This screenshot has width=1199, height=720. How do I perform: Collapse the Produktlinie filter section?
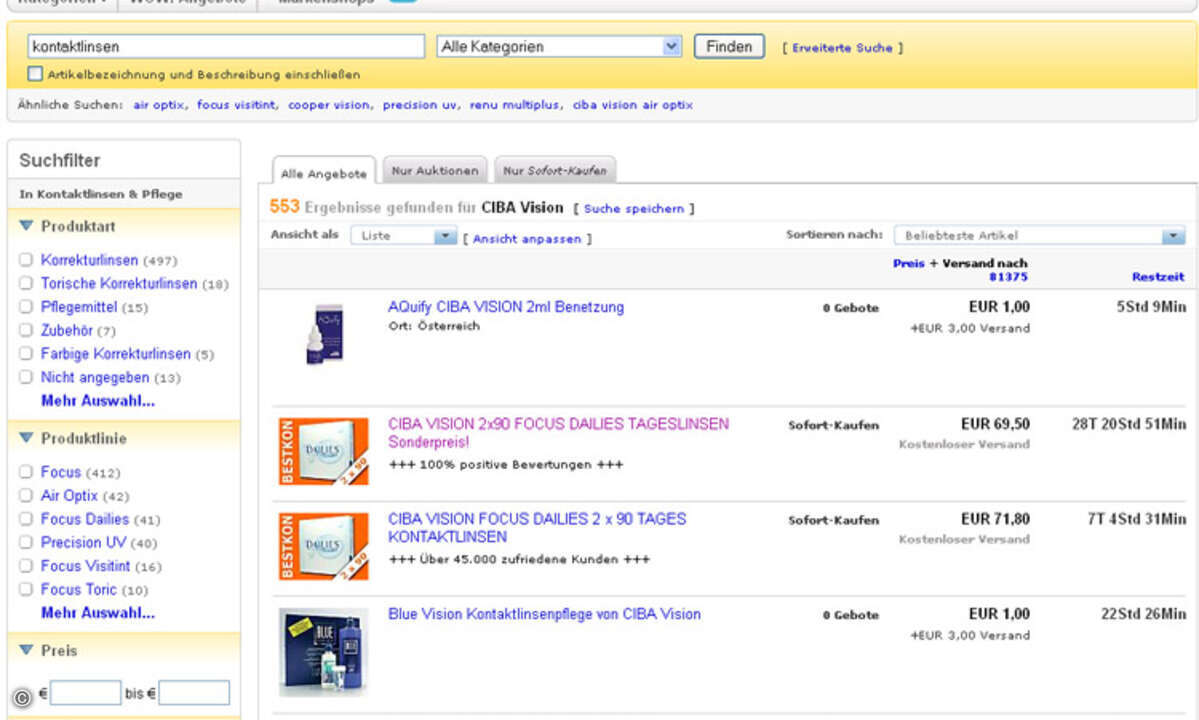26,438
